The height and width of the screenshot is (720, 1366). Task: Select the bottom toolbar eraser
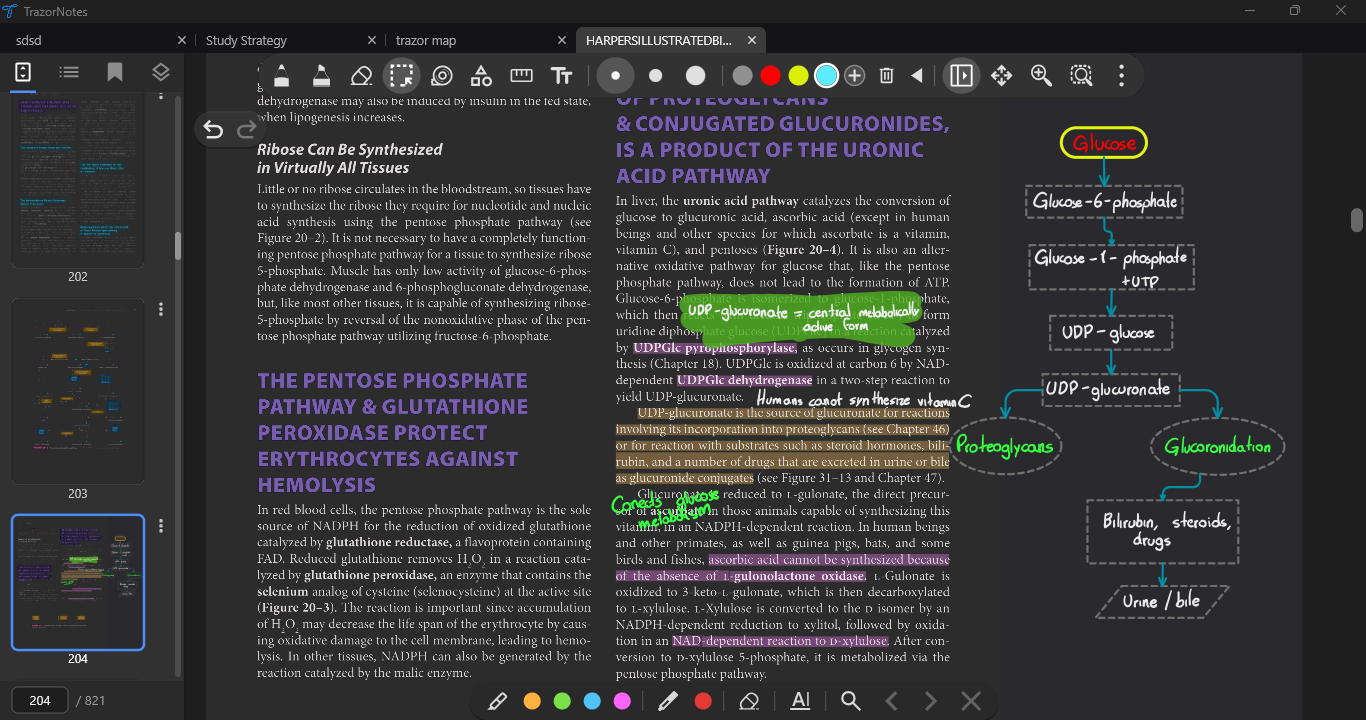749,701
